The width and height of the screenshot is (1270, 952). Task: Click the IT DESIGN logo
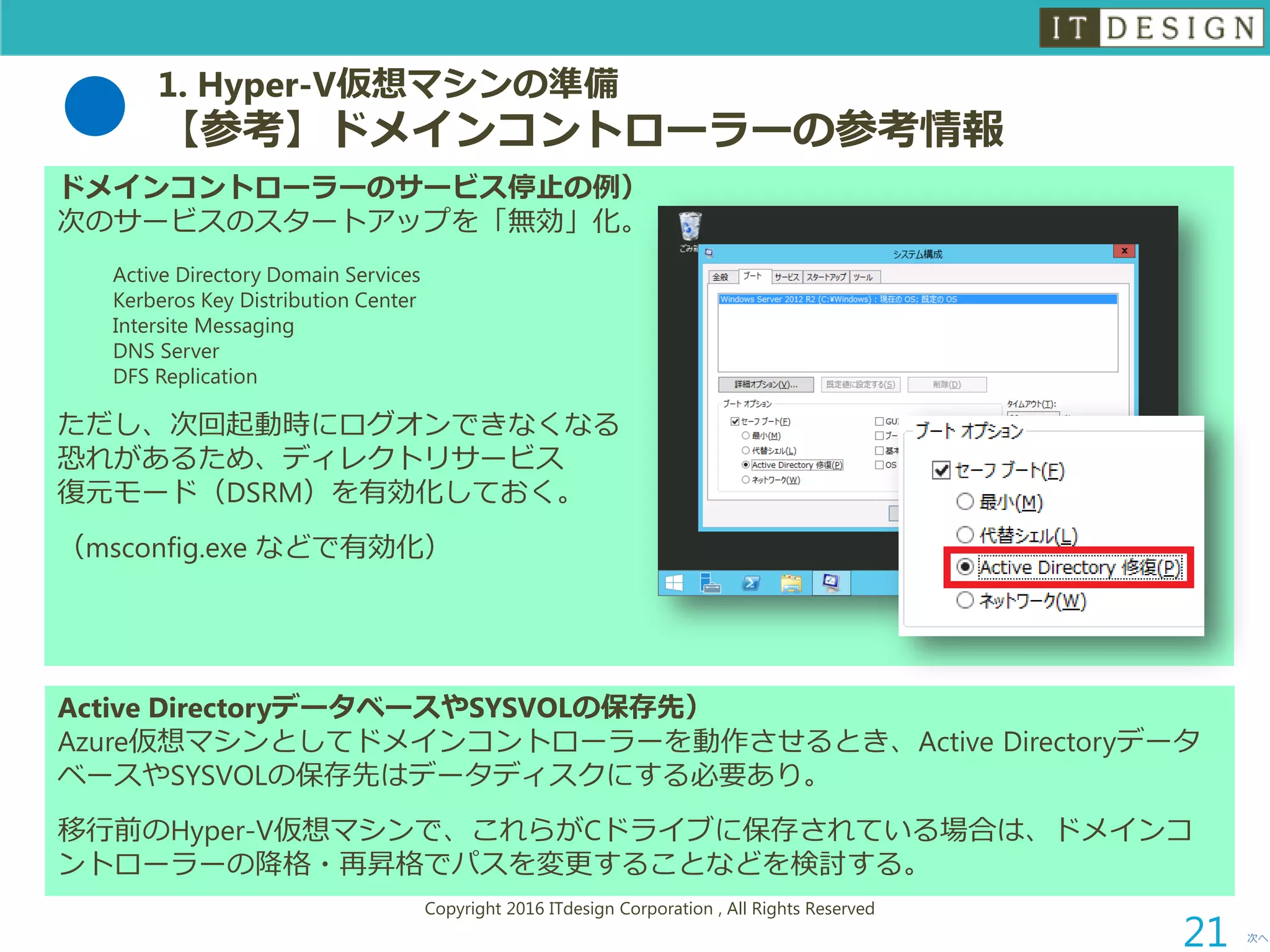1151,28
